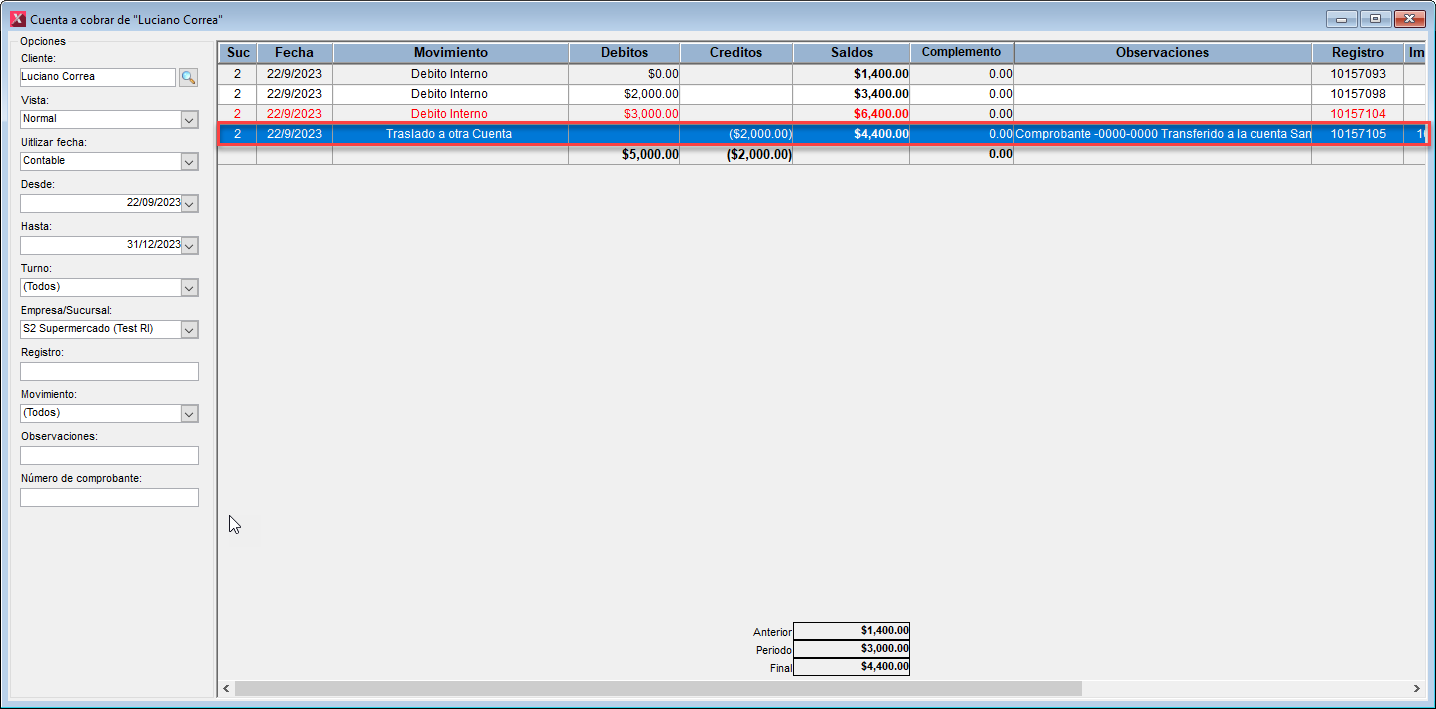Focus the Observaciones filter field
Screen dimensions: 1436x709
pyautogui.click(x=109, y=455)
